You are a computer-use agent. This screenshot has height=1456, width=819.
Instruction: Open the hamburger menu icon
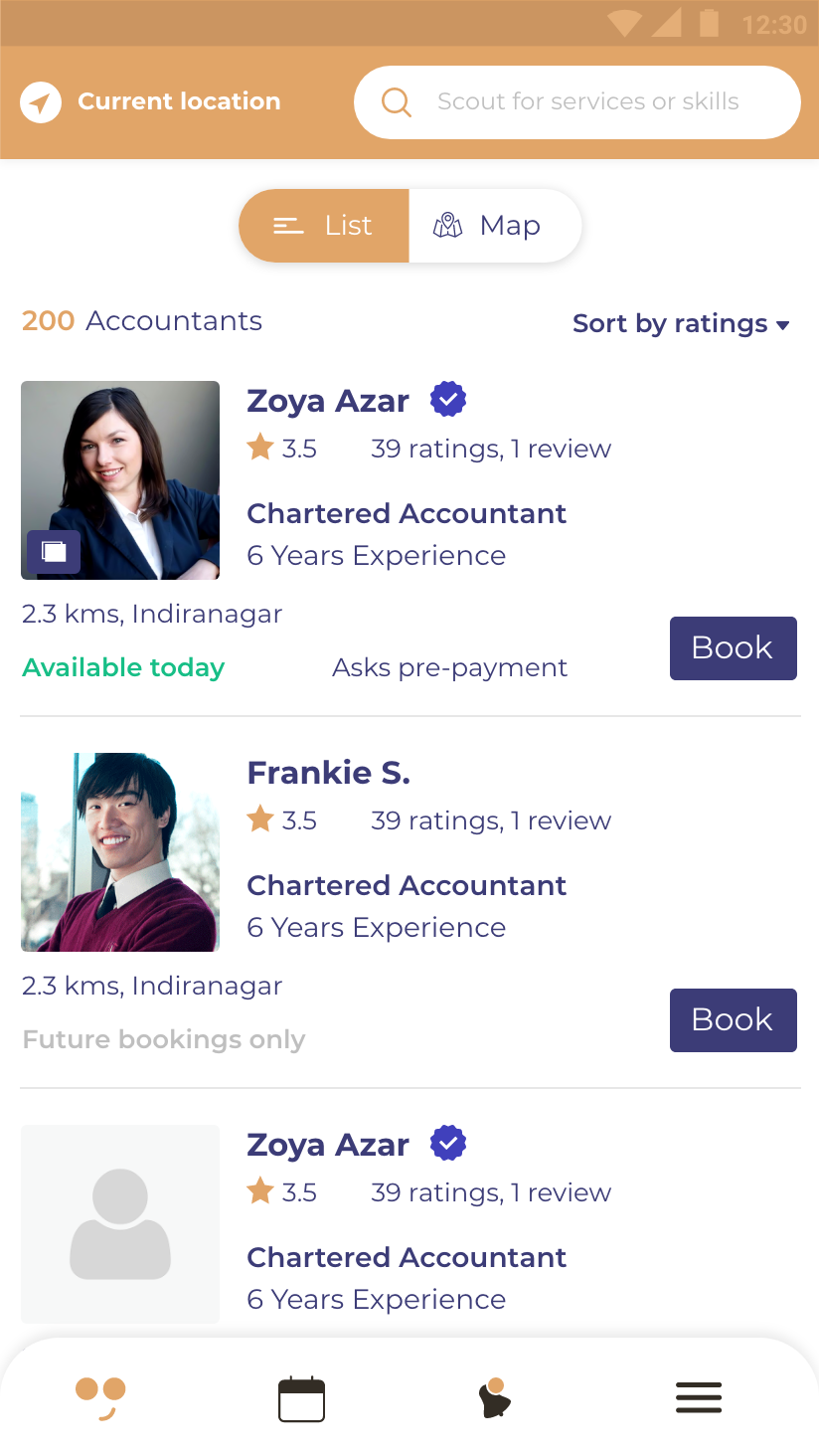point(699,1398)
